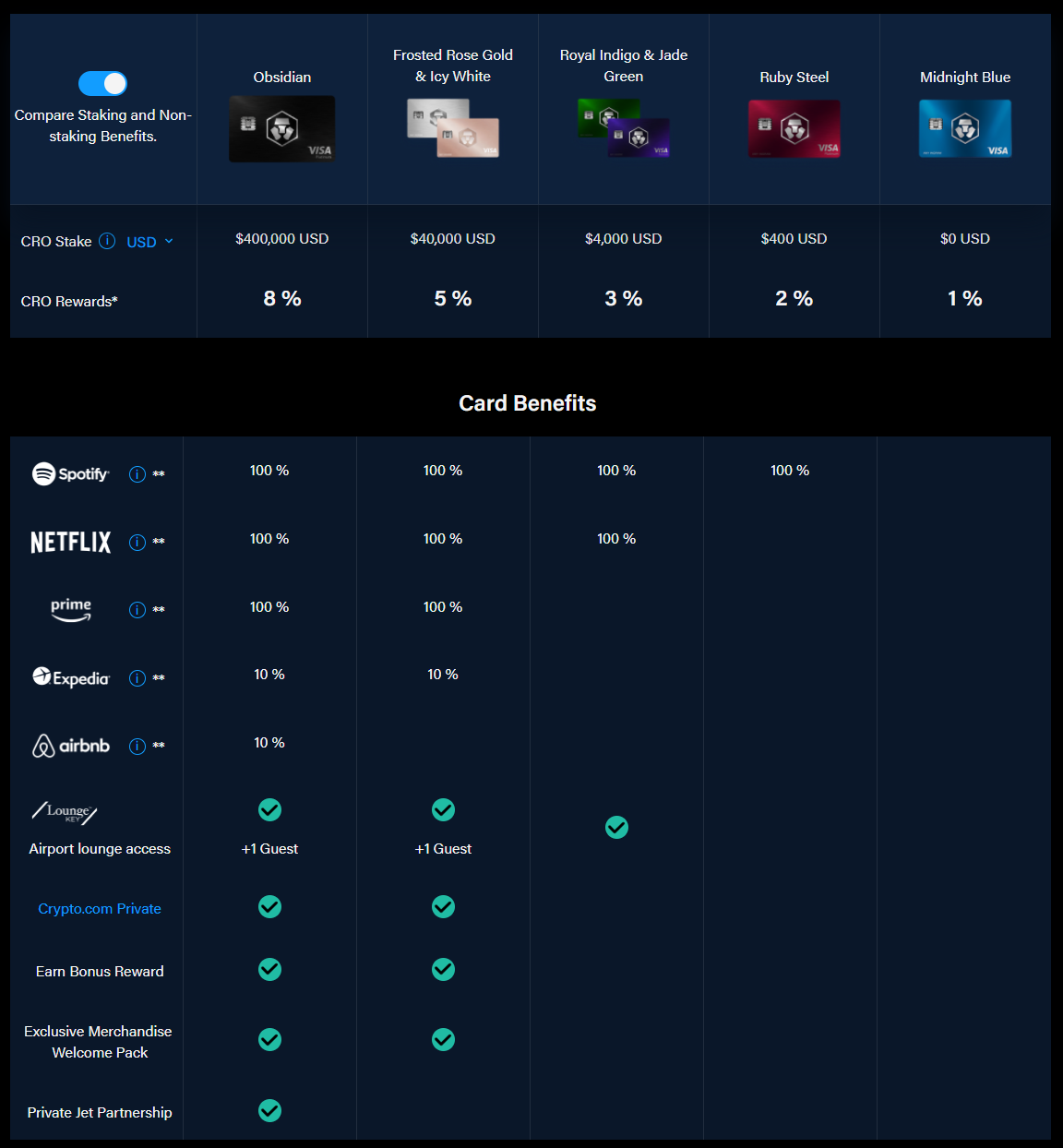Open the Crypto.com Private link
Viewport: 1063px width, 1148px height.
pos(100,909)
